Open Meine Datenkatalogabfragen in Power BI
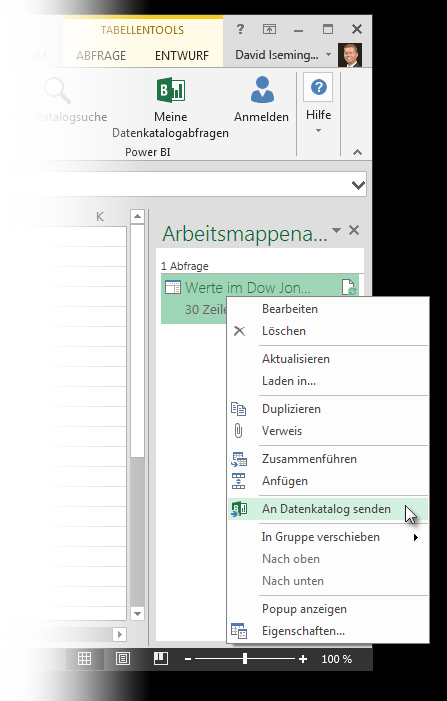This screenshot has width=447, height=701. (170, 107)
